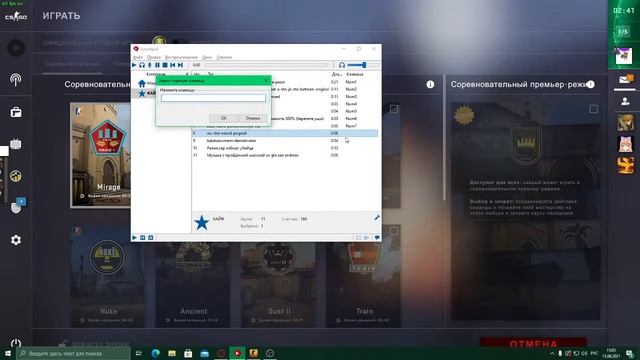Close the green hotkey dialog

[x=266, y=80]
